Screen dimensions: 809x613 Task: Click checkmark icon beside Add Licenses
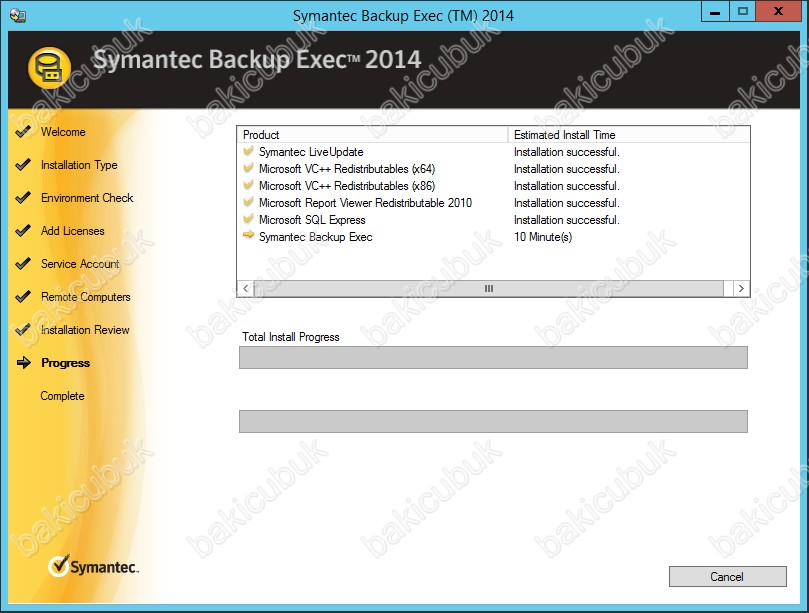23,231
